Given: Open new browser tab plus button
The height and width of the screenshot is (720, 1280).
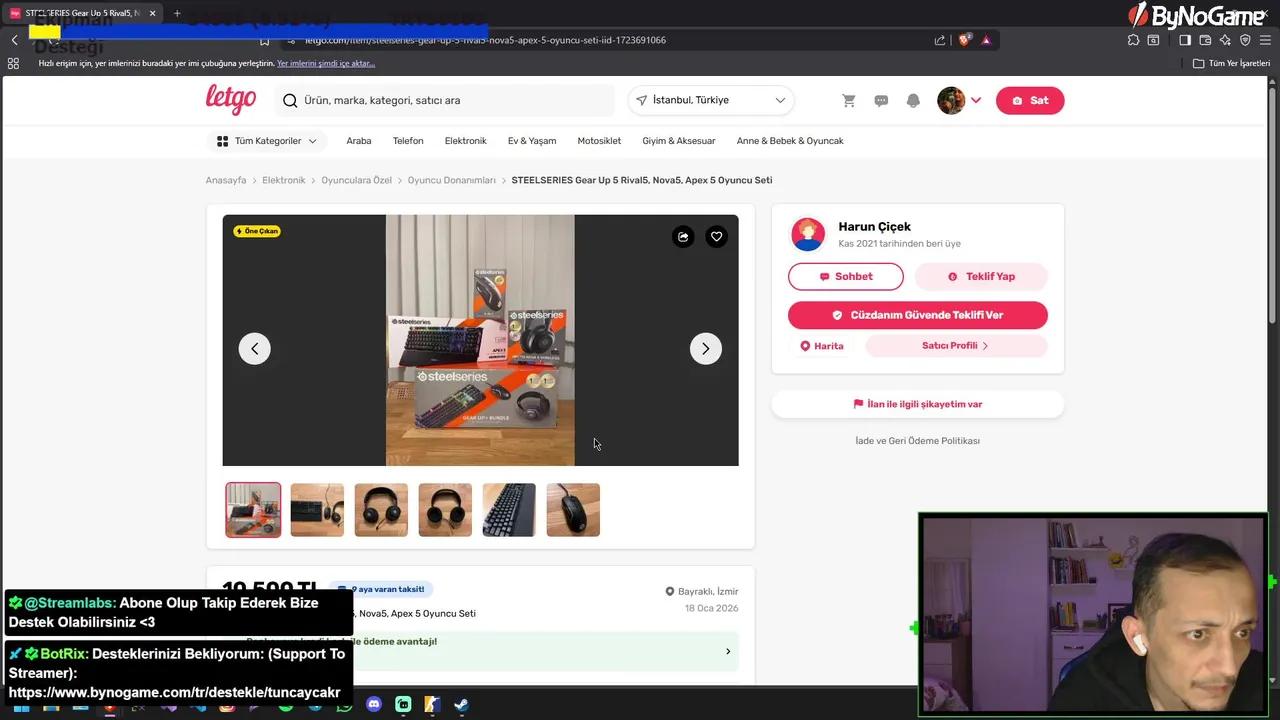Looking at the screenshot, I should click(177, 13).
